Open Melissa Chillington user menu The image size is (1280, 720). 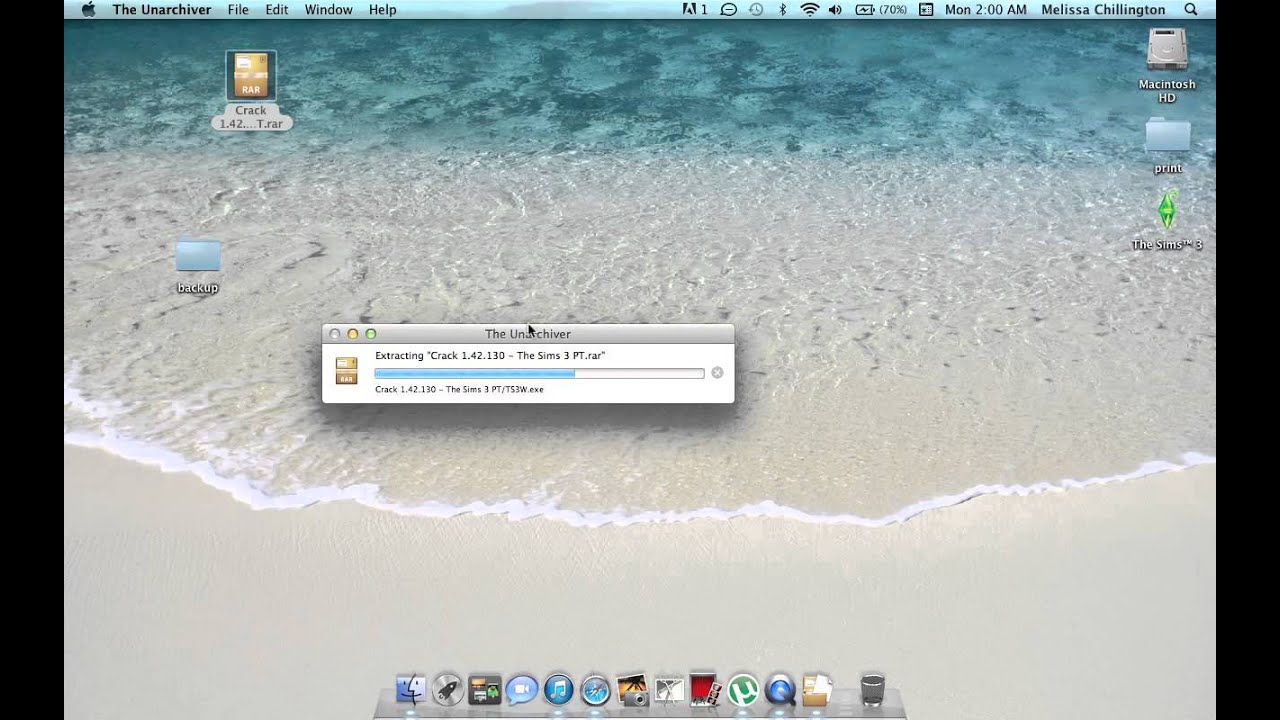[1103, 9]
